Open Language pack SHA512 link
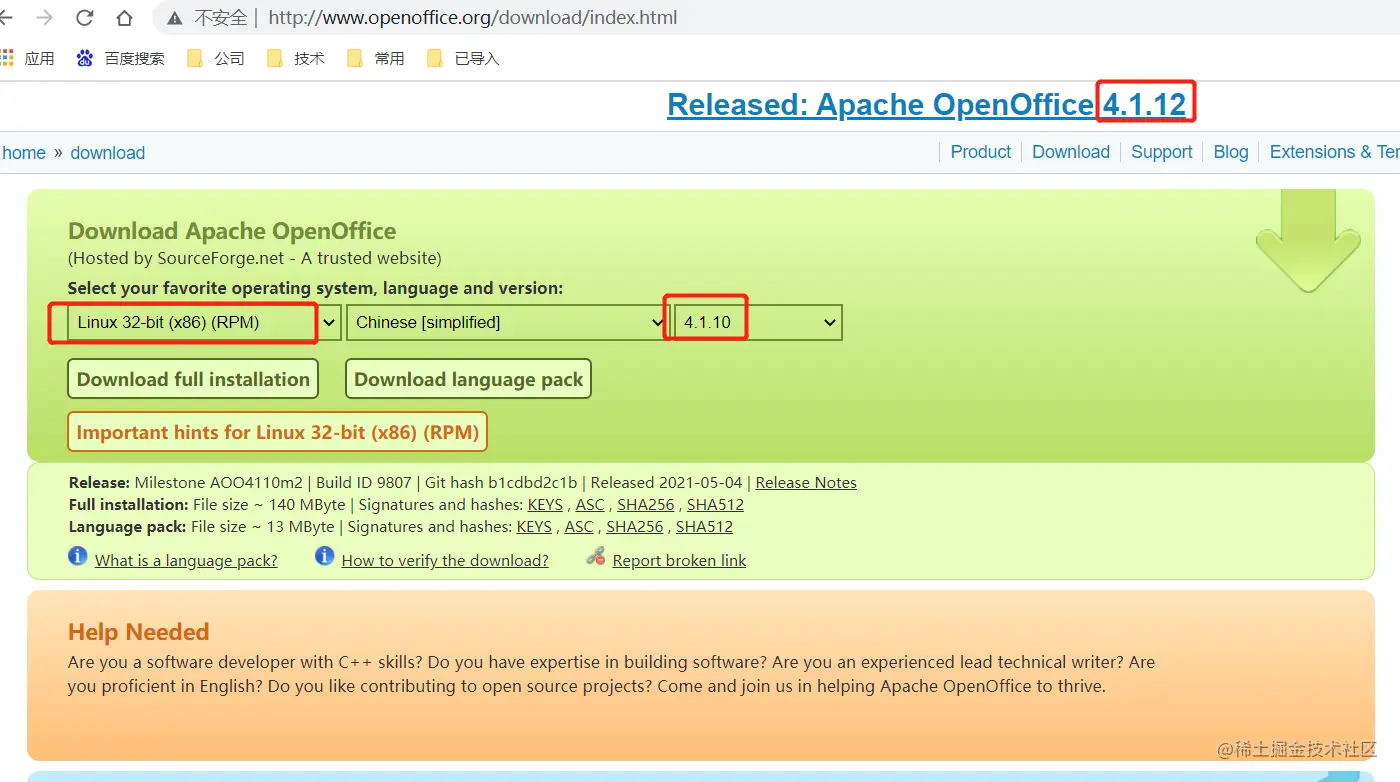This screenshot has height=782, width=1400. [704, 527]
